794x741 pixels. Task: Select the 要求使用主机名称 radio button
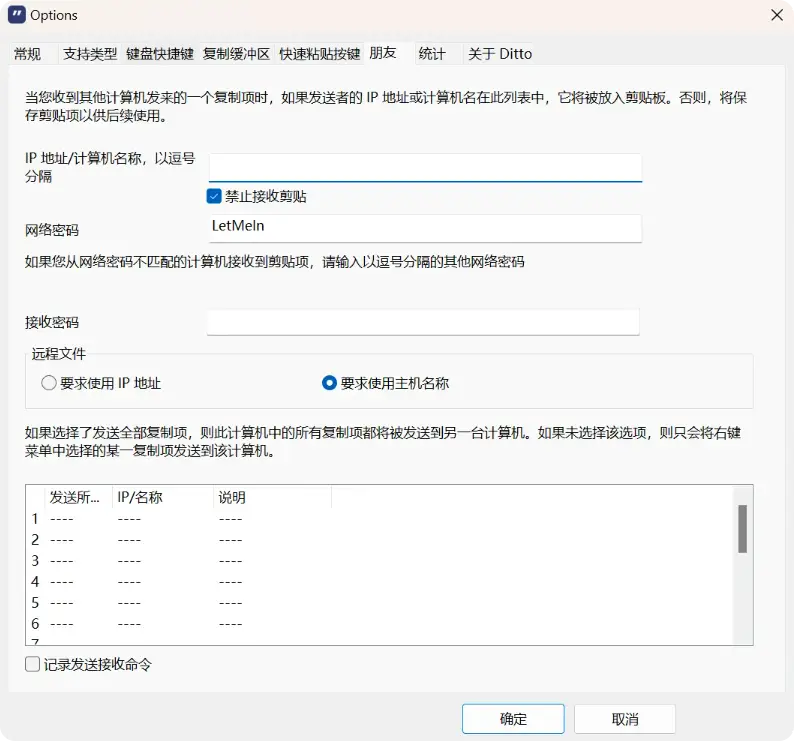coord(329,383)
